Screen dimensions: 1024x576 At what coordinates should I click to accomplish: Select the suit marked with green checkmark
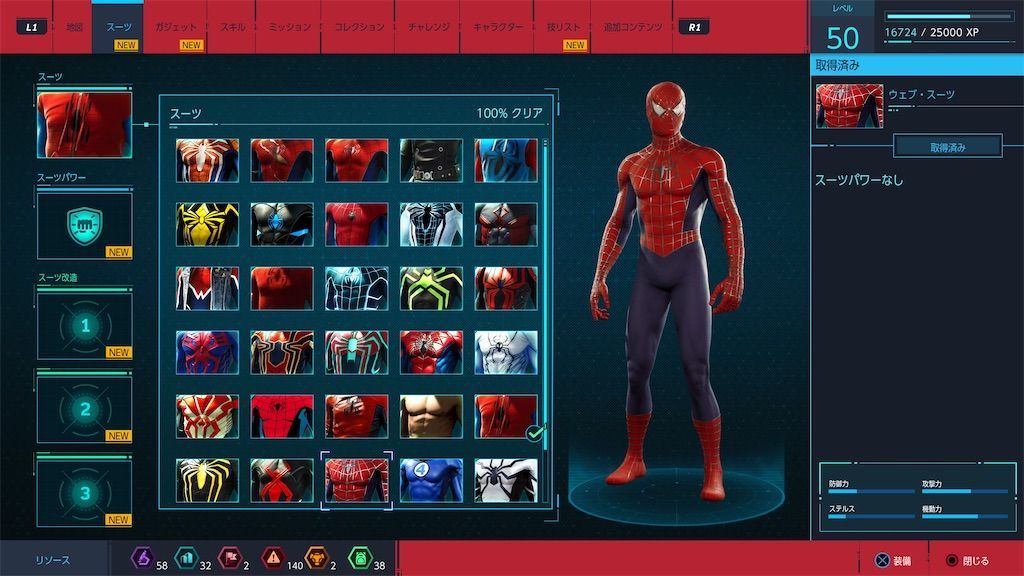point(506,416)
